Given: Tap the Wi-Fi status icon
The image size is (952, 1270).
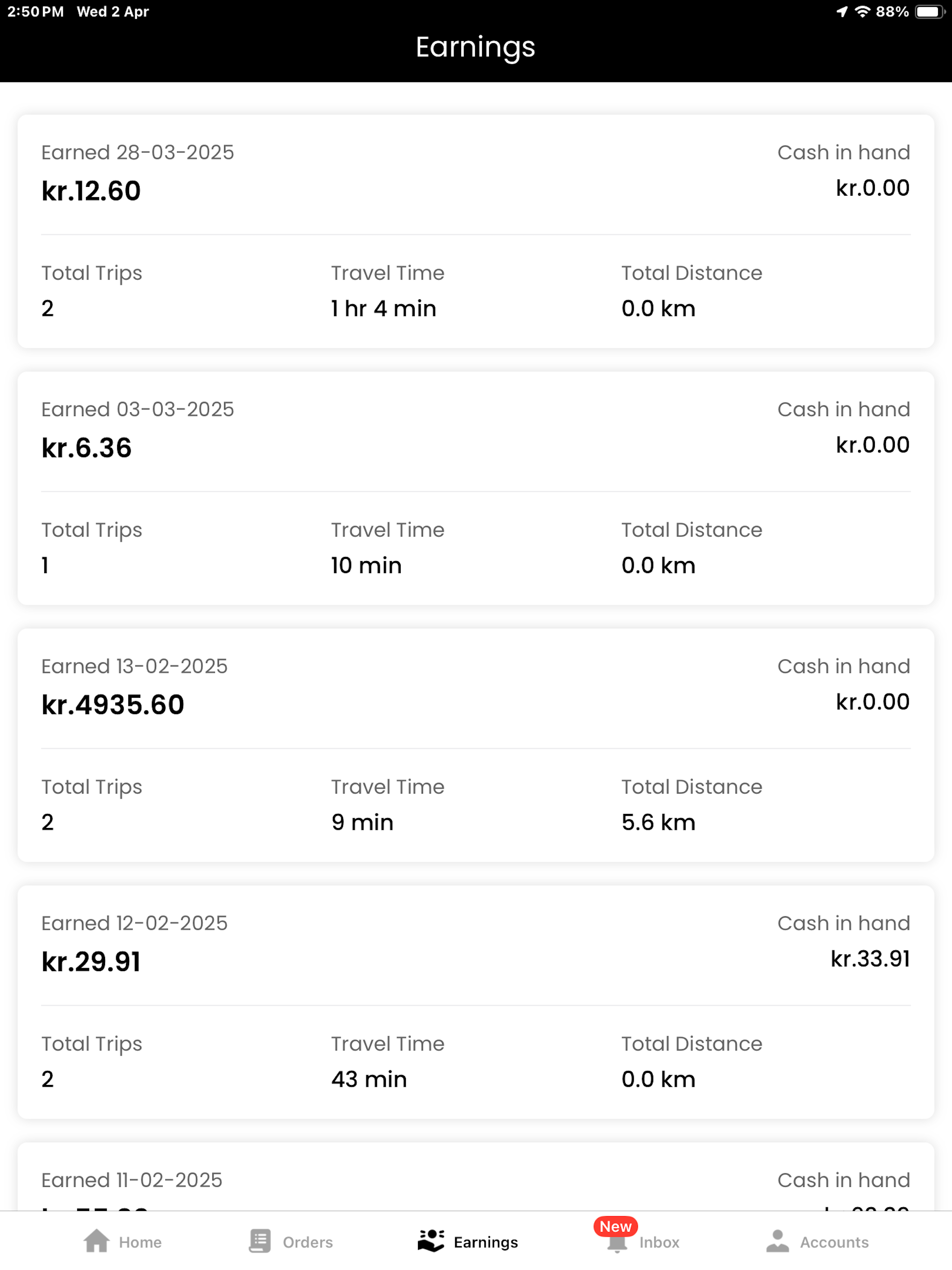Looking at the screenshot, I should tap(862, 12).
